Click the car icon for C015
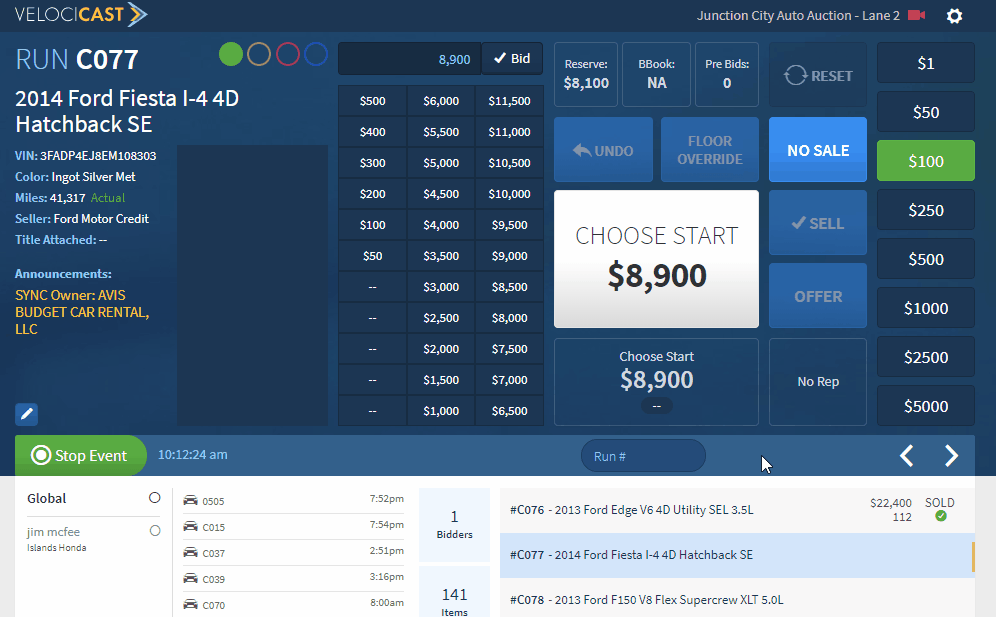 click(x=190, y=527)
